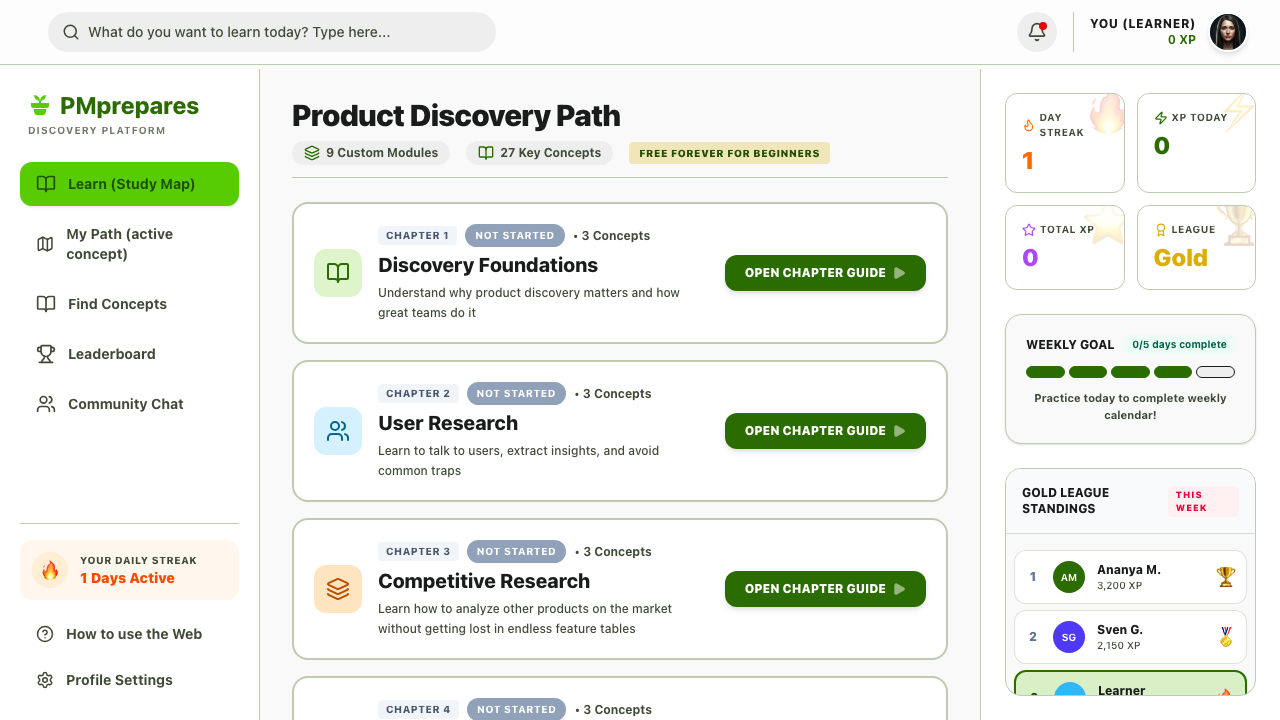This screenshot has height=720, width=1280.
Task: Click Sven G.'s medal icon
Action: click(1225, 637)
